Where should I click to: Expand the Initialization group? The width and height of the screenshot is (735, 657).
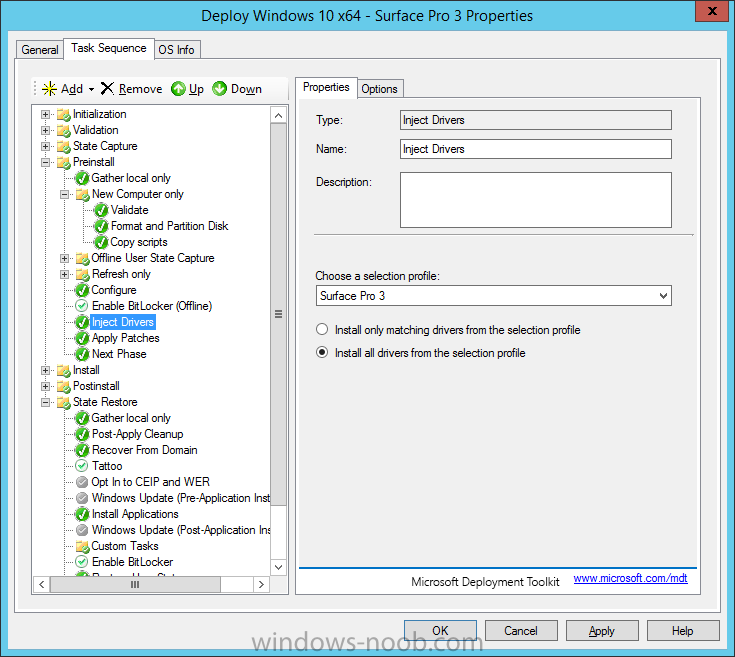point(45,114)
